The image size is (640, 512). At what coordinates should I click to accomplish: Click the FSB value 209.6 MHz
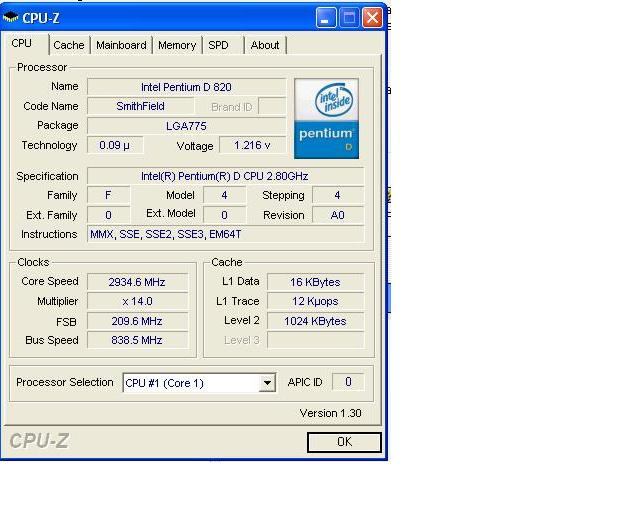point(137,321)
